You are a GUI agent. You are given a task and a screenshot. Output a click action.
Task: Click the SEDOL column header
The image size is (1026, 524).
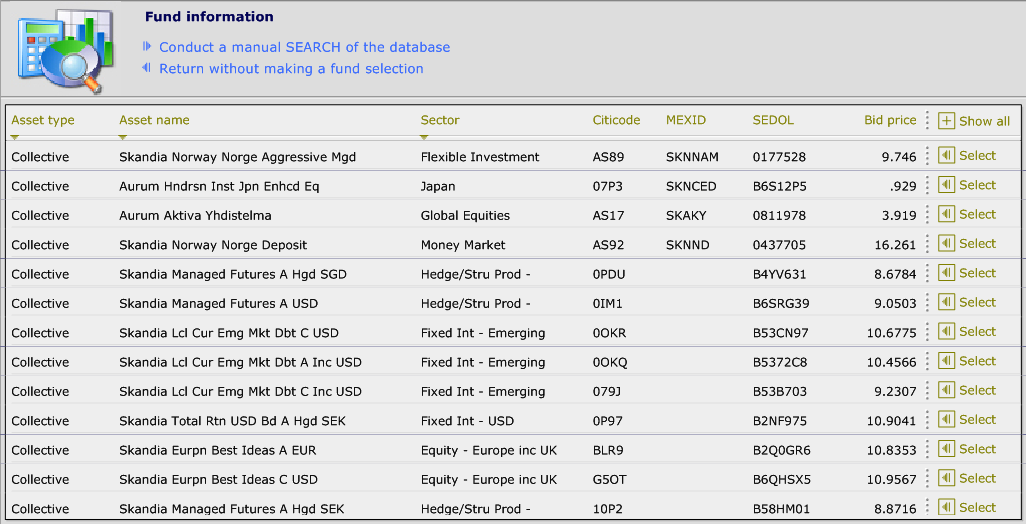pyautogui.click(x=773, y=120)
